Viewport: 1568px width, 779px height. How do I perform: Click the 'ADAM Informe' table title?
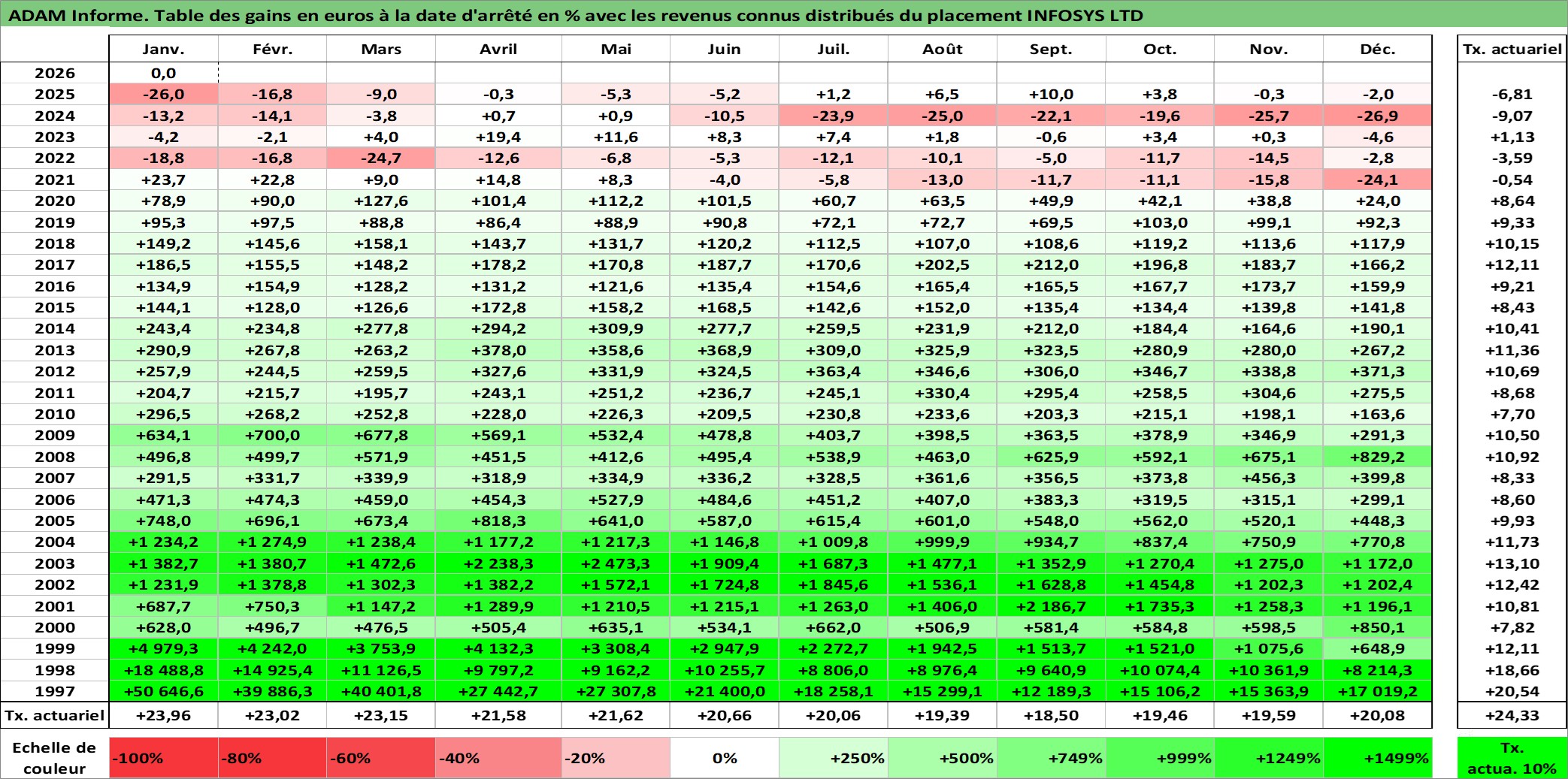point(576,15)
